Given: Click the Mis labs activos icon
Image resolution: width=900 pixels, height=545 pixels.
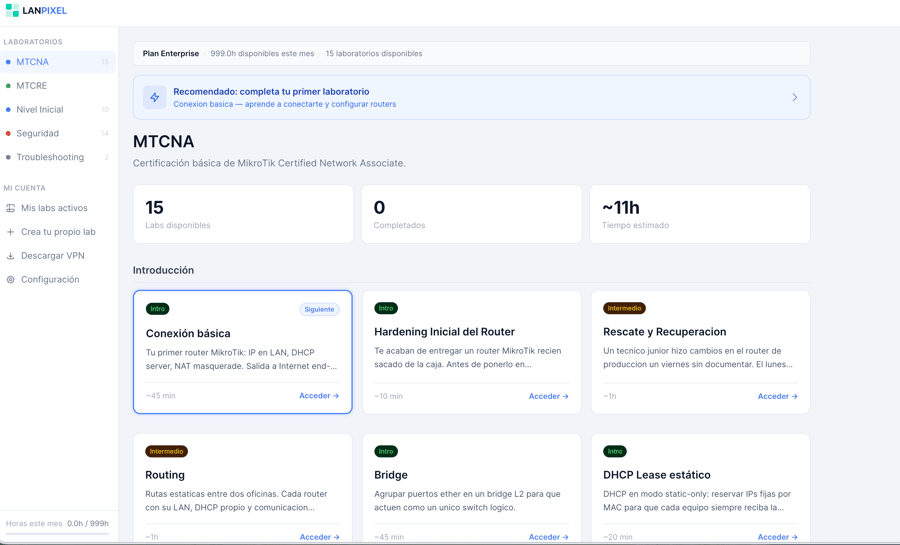Looking at the screenshot, I should tap(10, 208).
